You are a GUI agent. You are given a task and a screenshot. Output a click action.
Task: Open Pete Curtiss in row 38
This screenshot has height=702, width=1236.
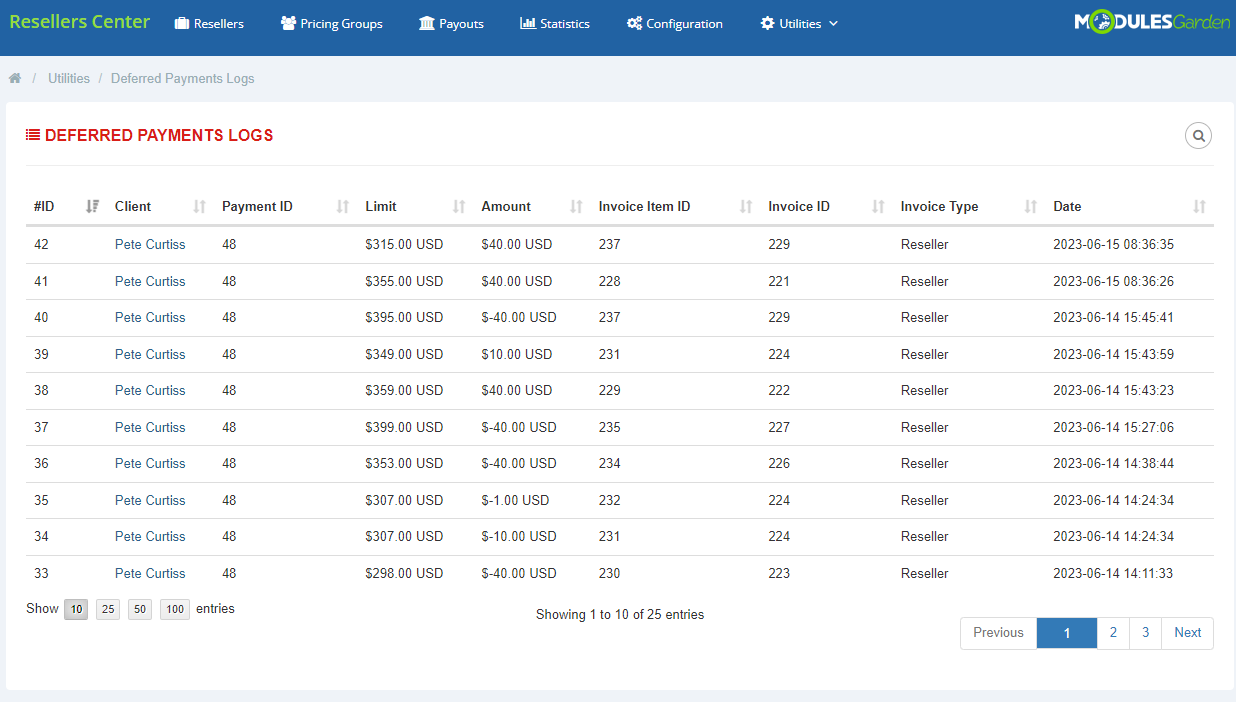point(150,390)
